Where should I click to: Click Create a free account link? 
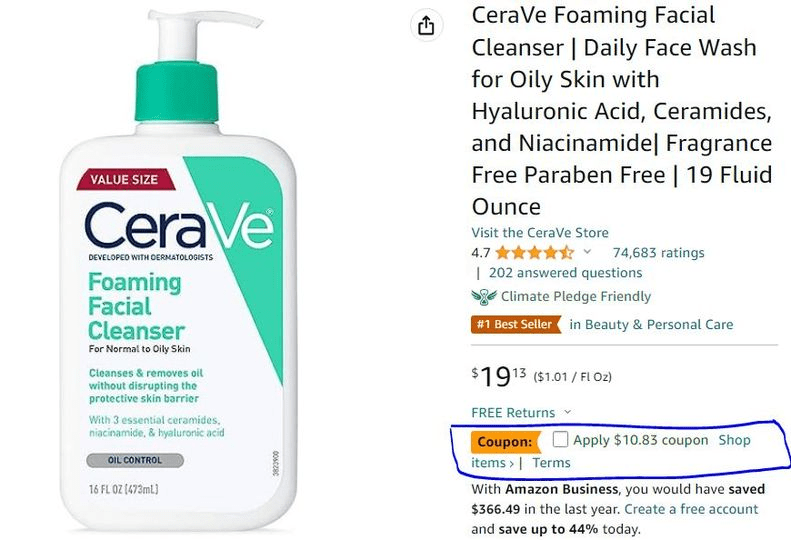[691, 509]
